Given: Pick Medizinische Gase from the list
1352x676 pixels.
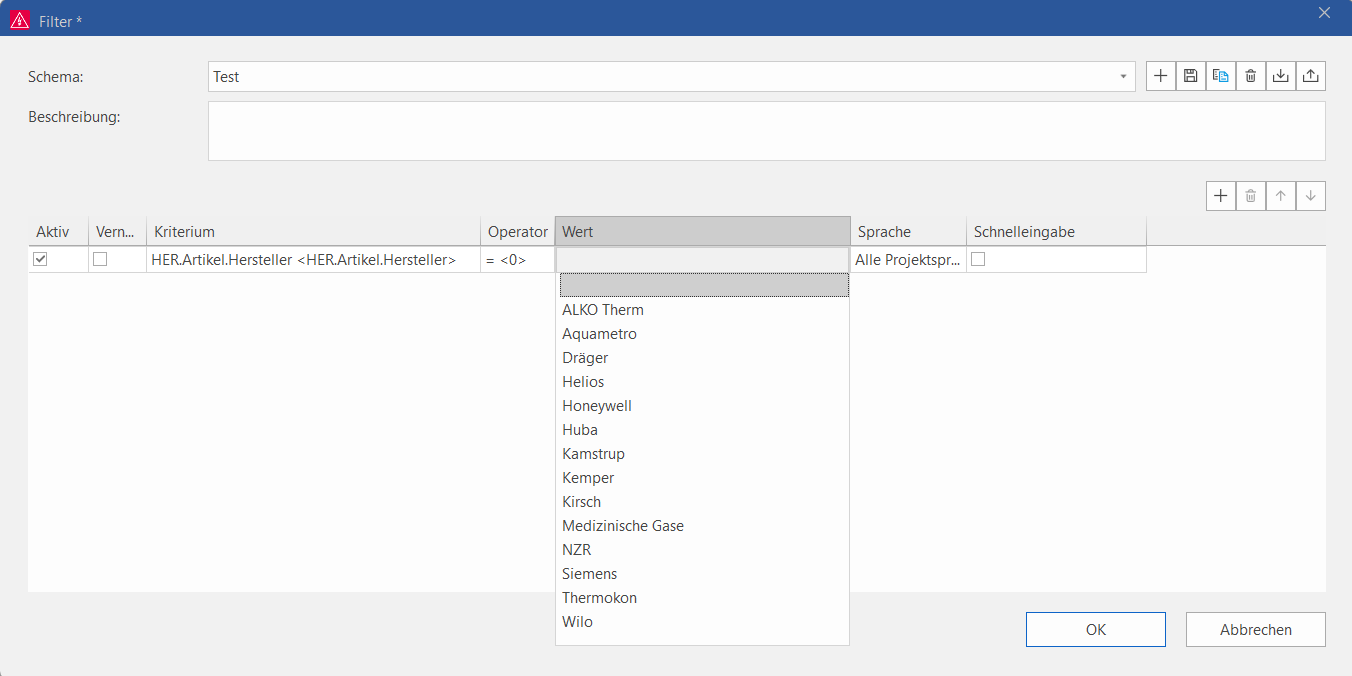Looking at the screenshot, I should (x=623, y=526).
